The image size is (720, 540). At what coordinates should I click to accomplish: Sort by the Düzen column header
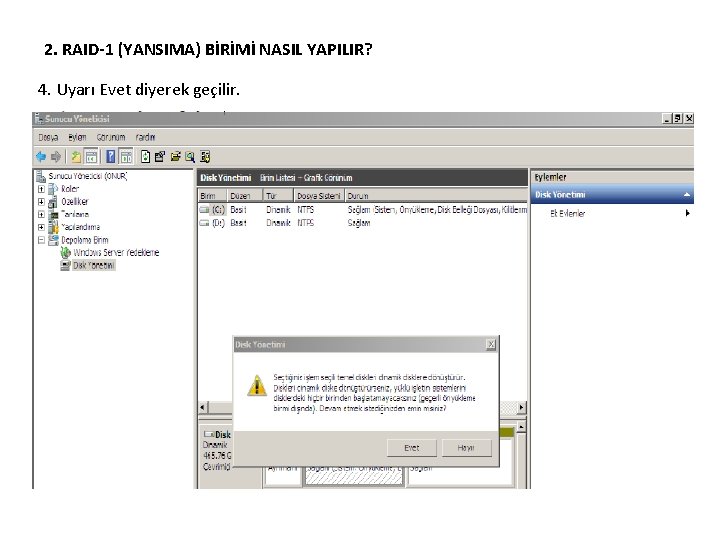pyautogui.click(x=245, y=196)
